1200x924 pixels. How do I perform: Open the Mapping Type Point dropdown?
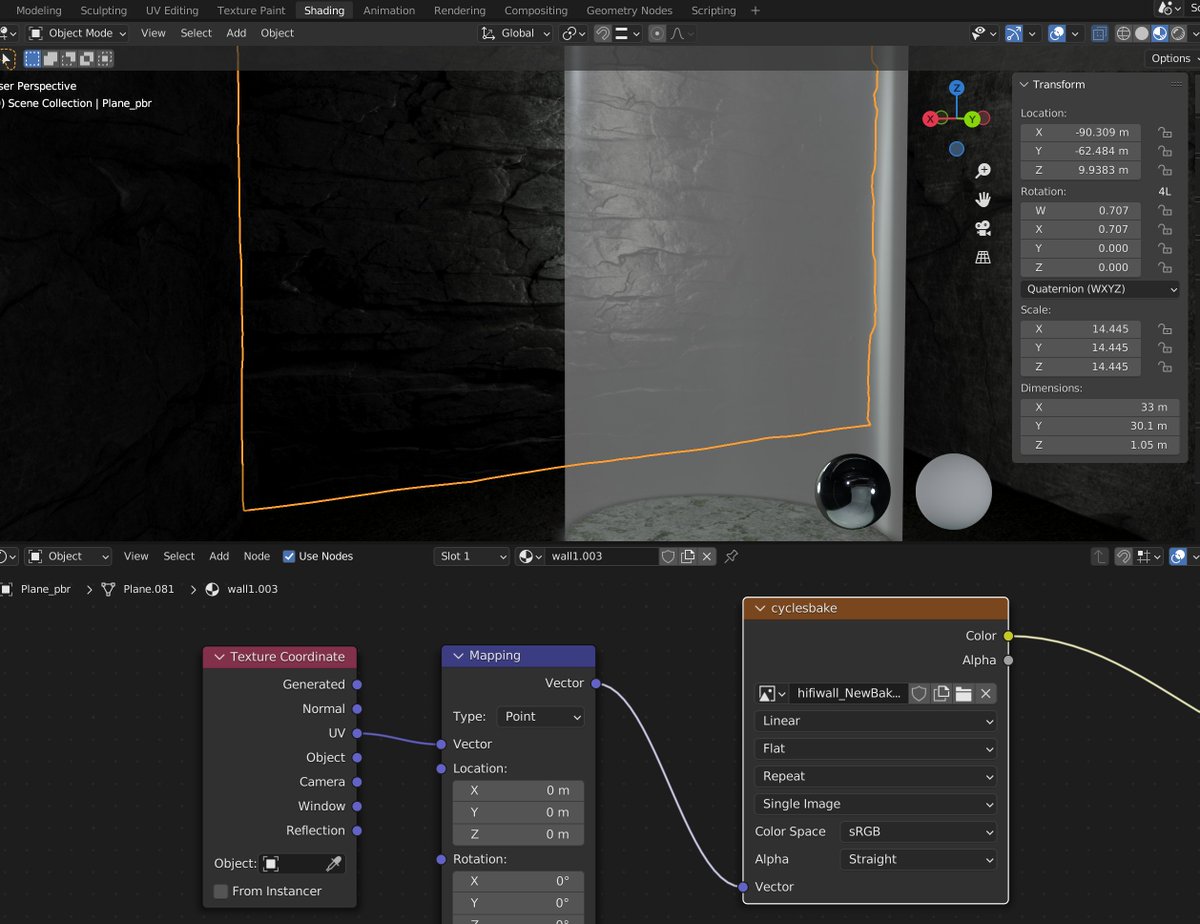[540, 716]
